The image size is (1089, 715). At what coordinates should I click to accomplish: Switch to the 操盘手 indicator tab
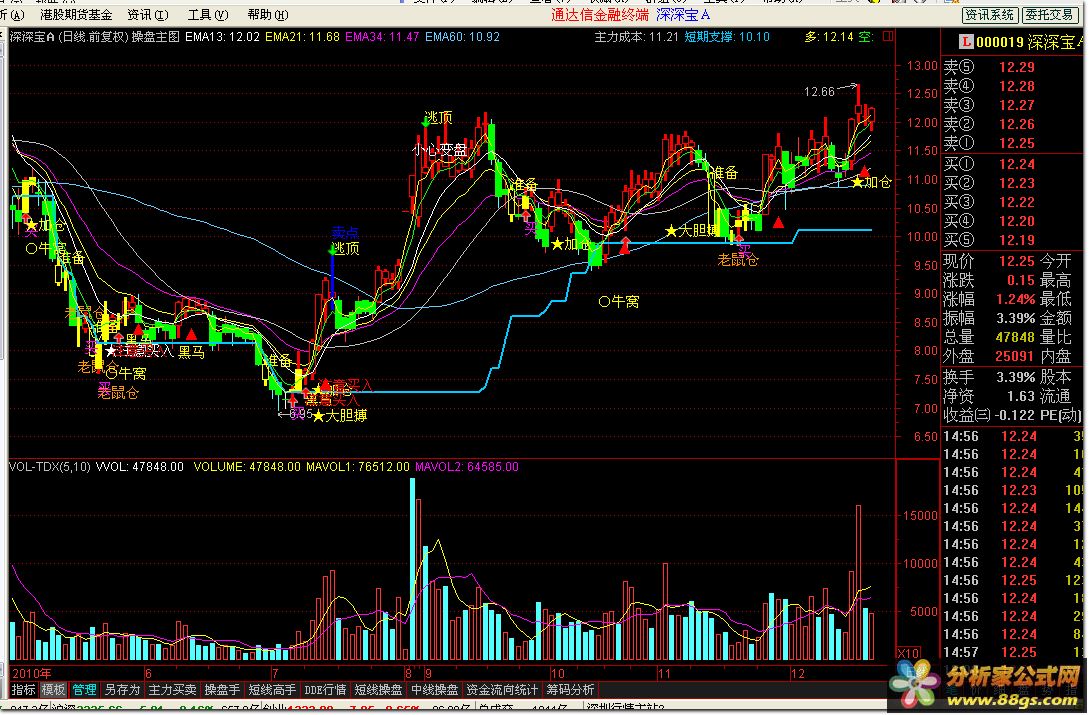point(222,690)
